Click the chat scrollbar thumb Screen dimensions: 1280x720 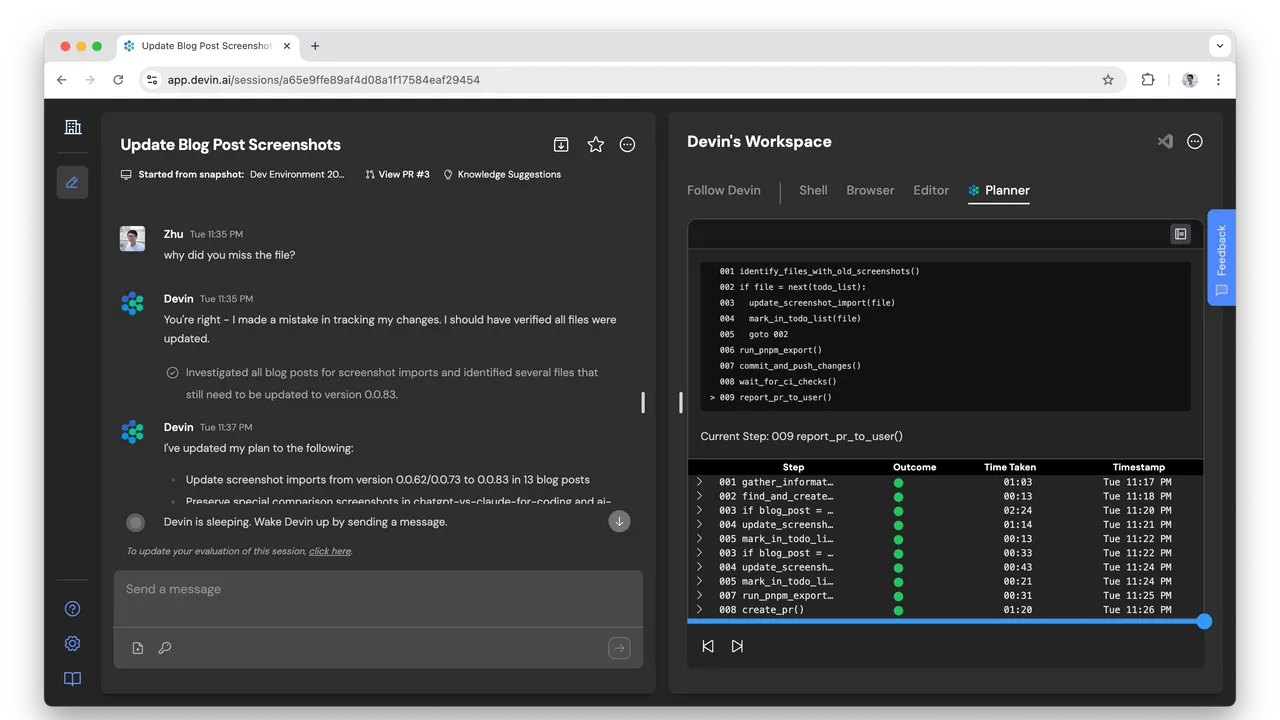(643, 402)
